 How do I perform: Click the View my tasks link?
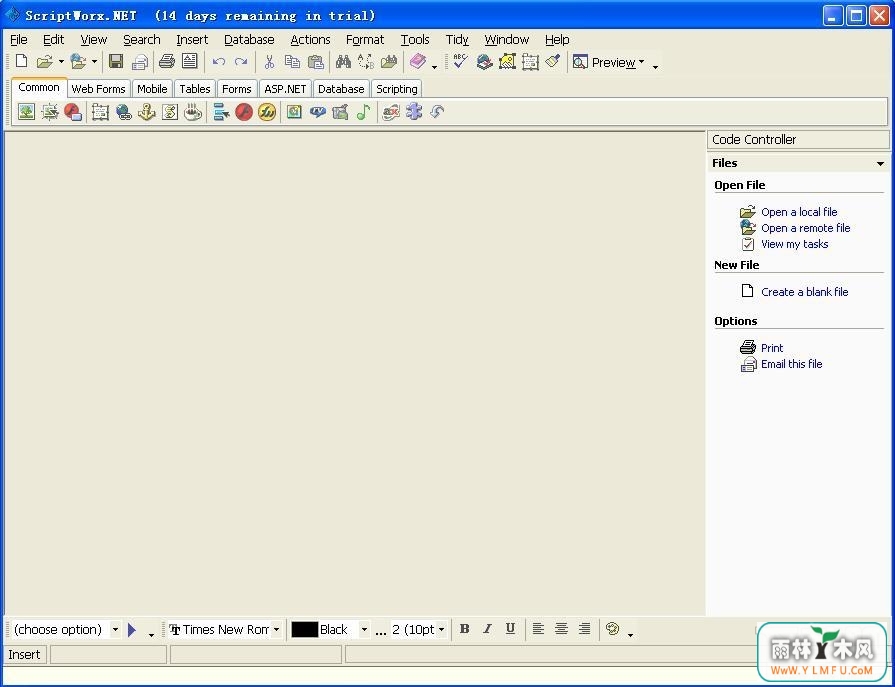[x=795, y=244]
